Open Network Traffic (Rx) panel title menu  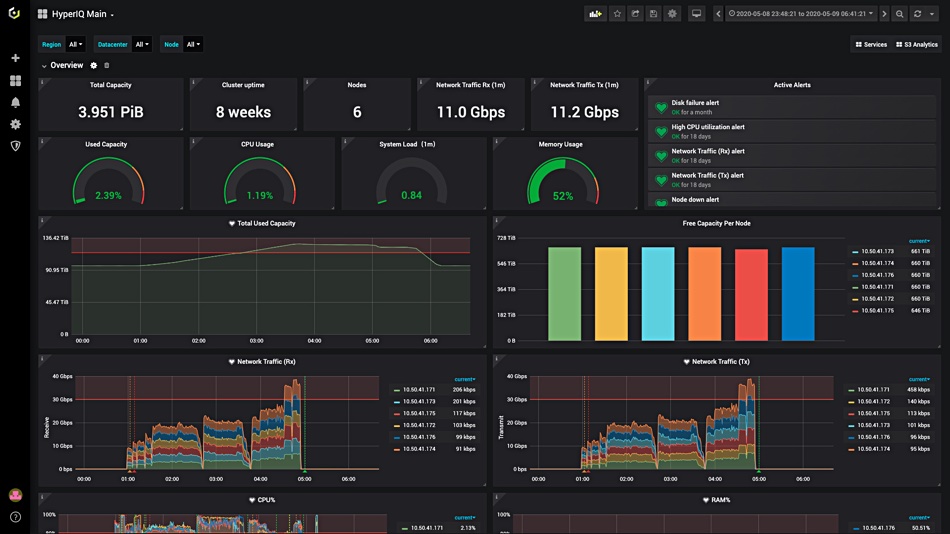[x=262, y=362]
